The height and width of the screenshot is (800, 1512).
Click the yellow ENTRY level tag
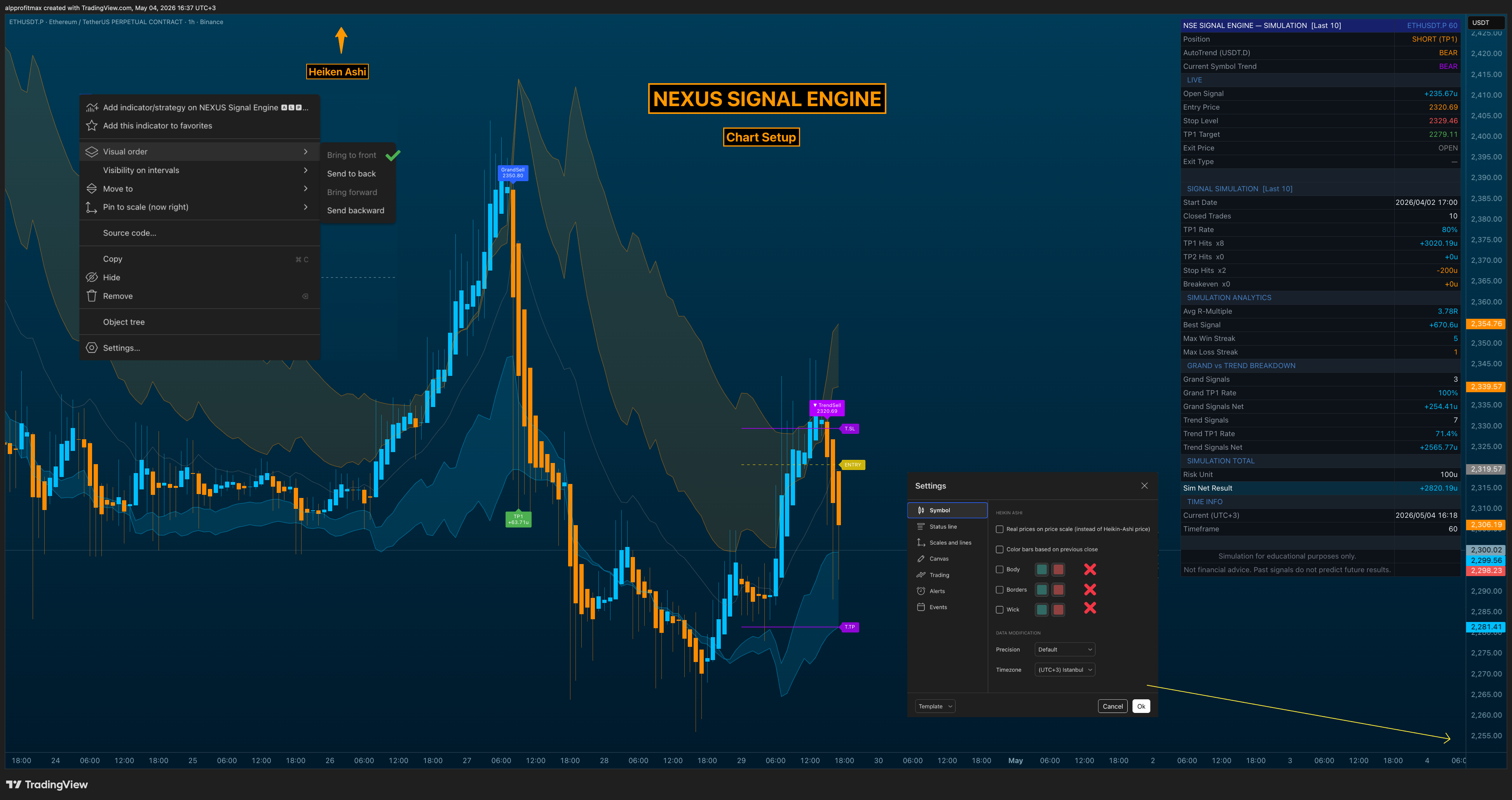[852, 465]
